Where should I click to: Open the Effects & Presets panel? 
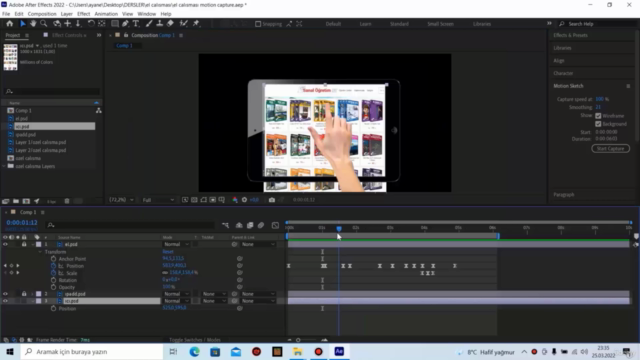(x=571, y=35)
